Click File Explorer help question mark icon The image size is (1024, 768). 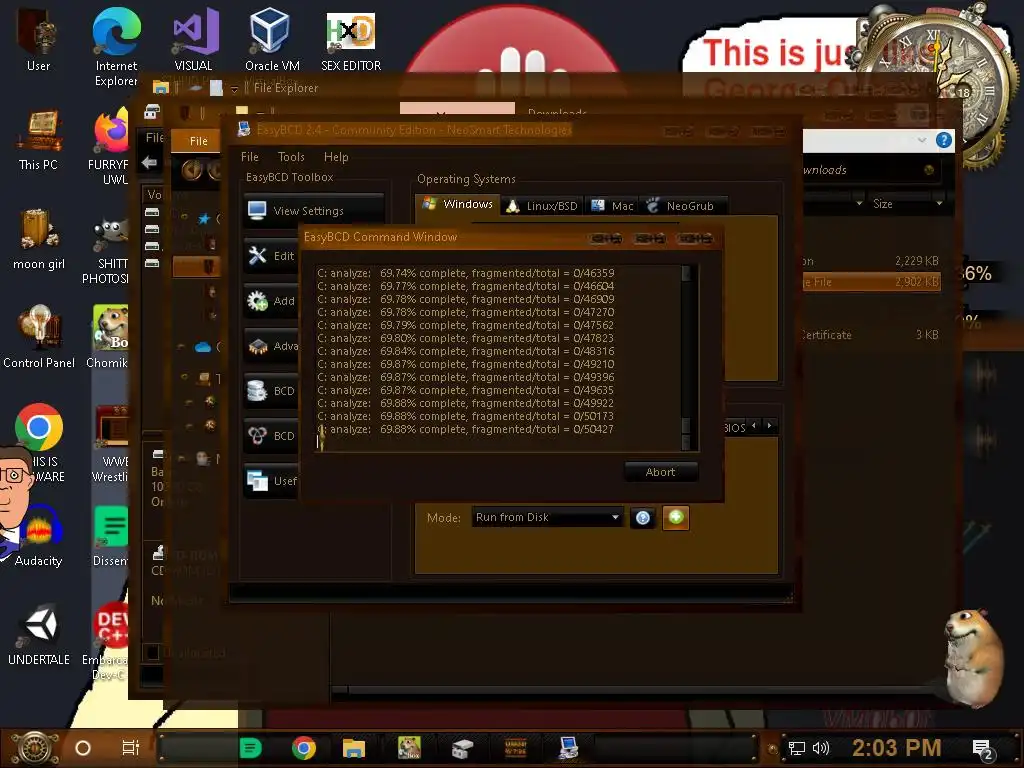(943, 140)
